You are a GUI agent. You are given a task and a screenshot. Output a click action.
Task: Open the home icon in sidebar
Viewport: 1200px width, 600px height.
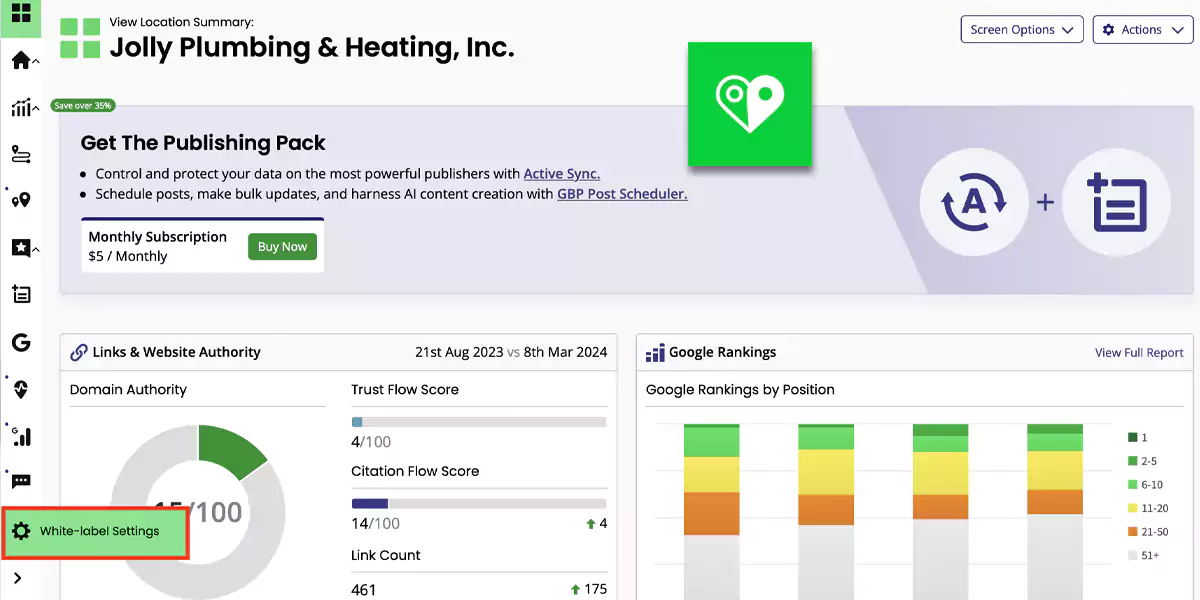(x=21, y=61)
